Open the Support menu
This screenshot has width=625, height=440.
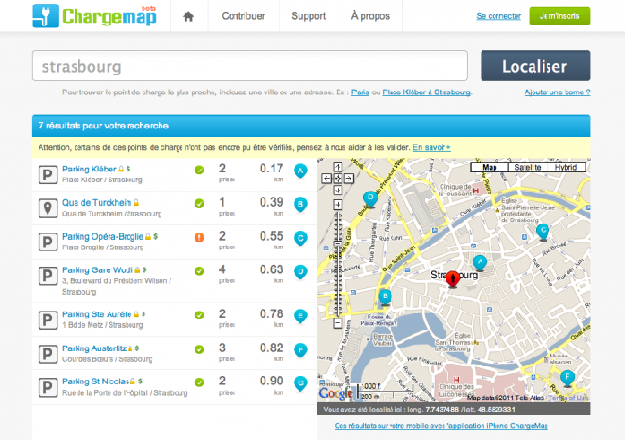[x=309, y=16]
